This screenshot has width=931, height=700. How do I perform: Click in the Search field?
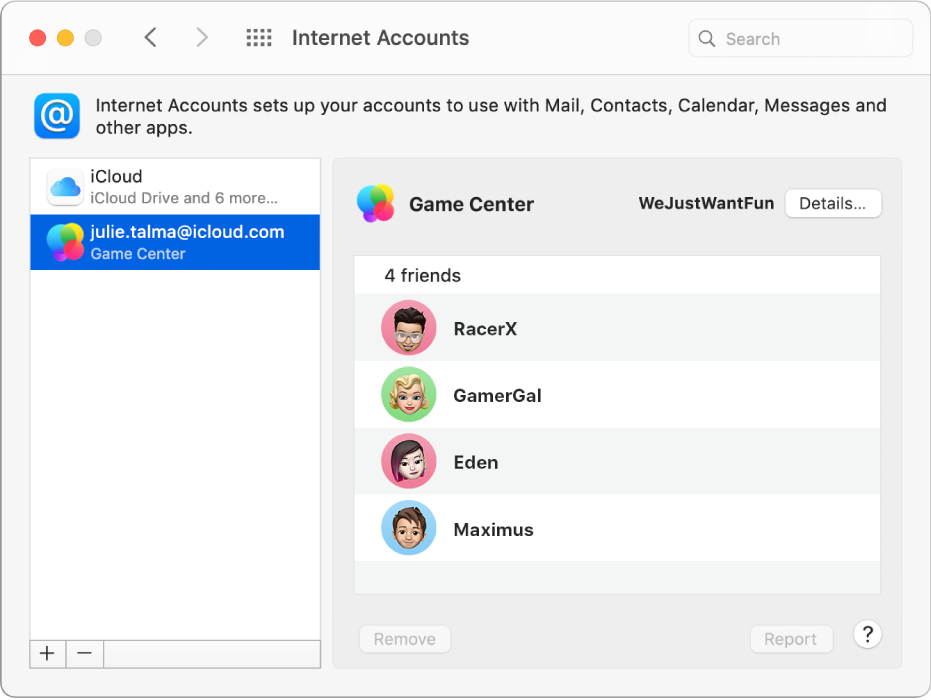(810, 39)
